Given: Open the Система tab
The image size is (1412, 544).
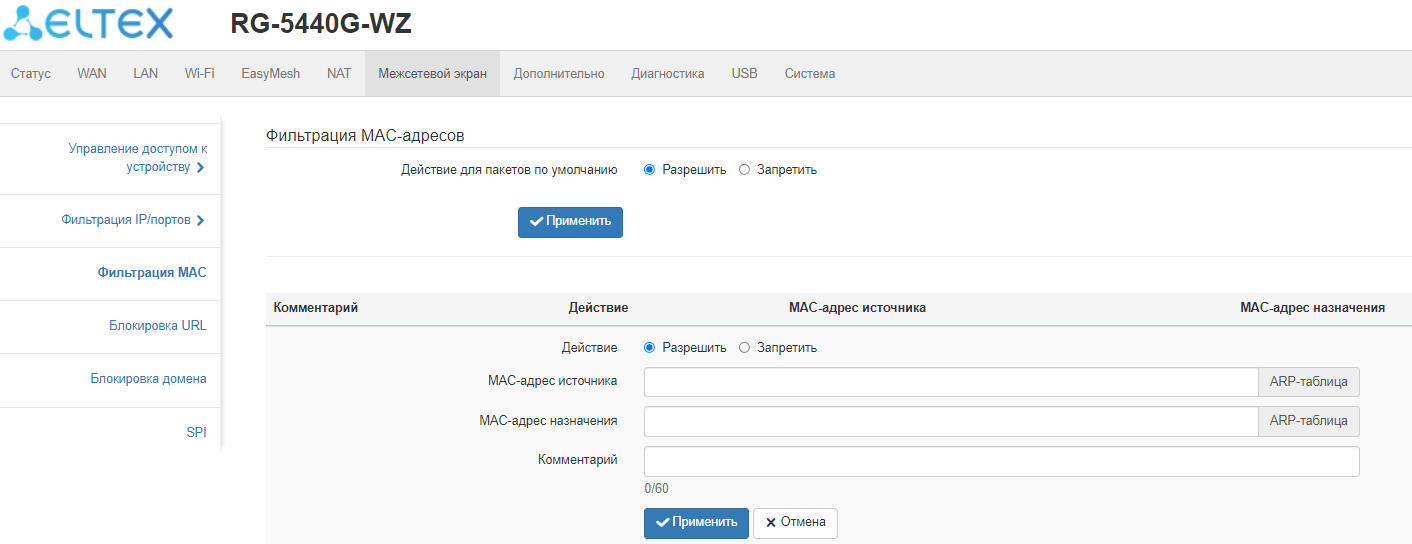Looking at the screenshot, I should tap(809, 74).
